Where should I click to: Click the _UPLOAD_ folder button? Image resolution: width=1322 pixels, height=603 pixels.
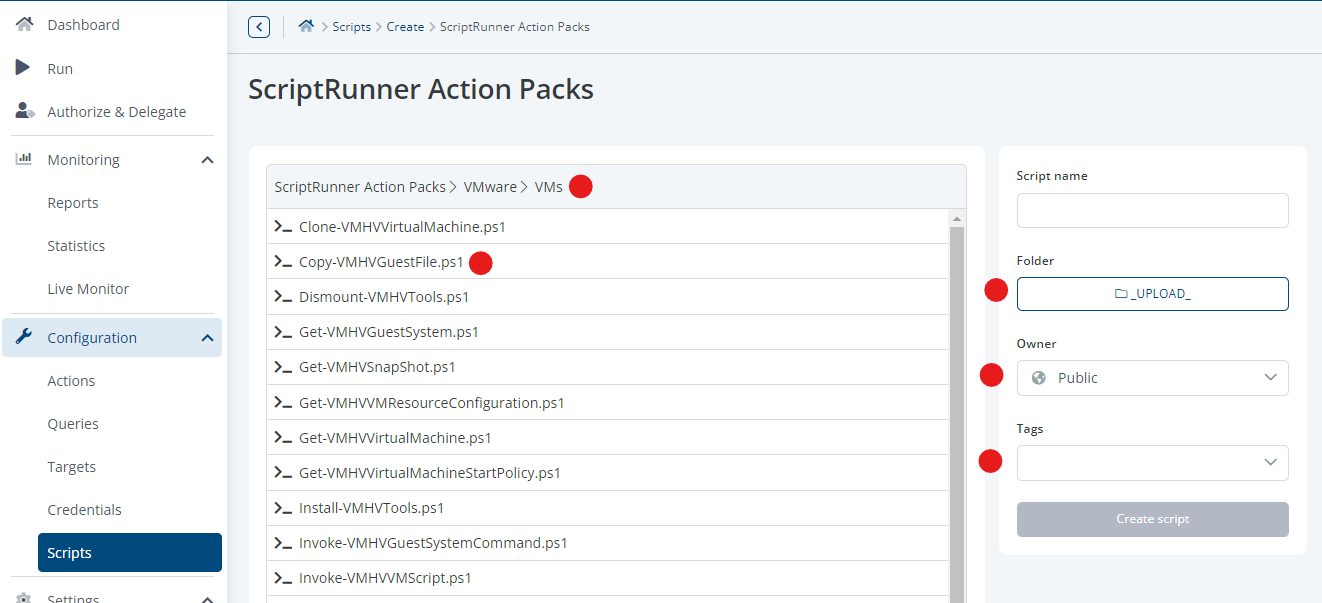pos(1153,294)
